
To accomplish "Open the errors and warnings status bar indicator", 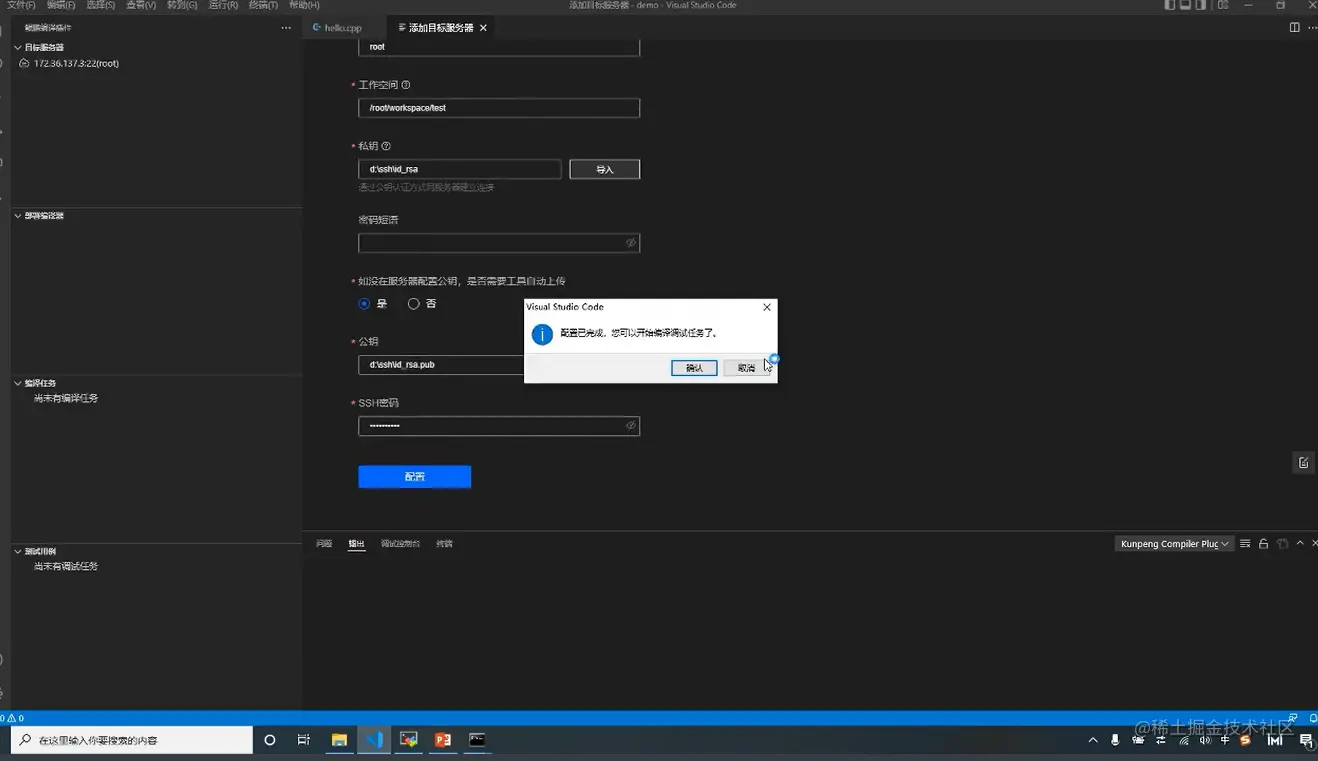I will click(12, 718).
